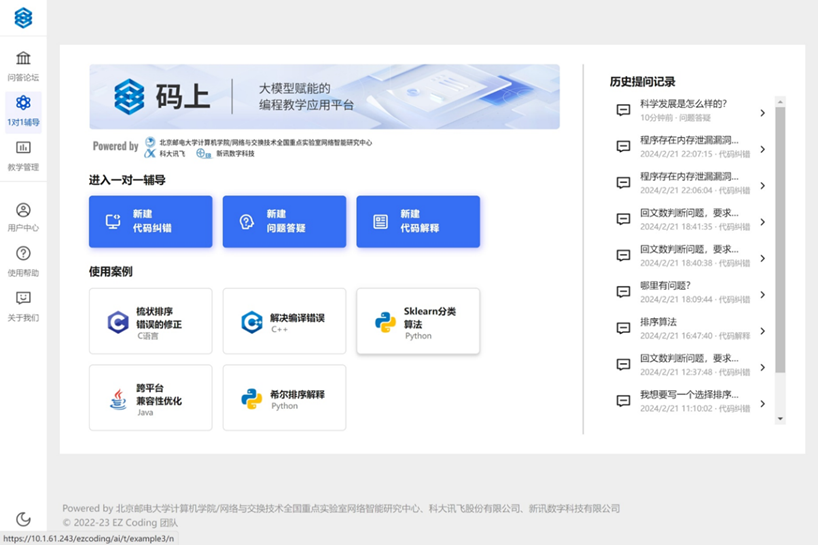Viewport: 818px width, 545px height.
Task: Click message icon beside 科学发展是怎么样的?
Action: coord(623,110)
